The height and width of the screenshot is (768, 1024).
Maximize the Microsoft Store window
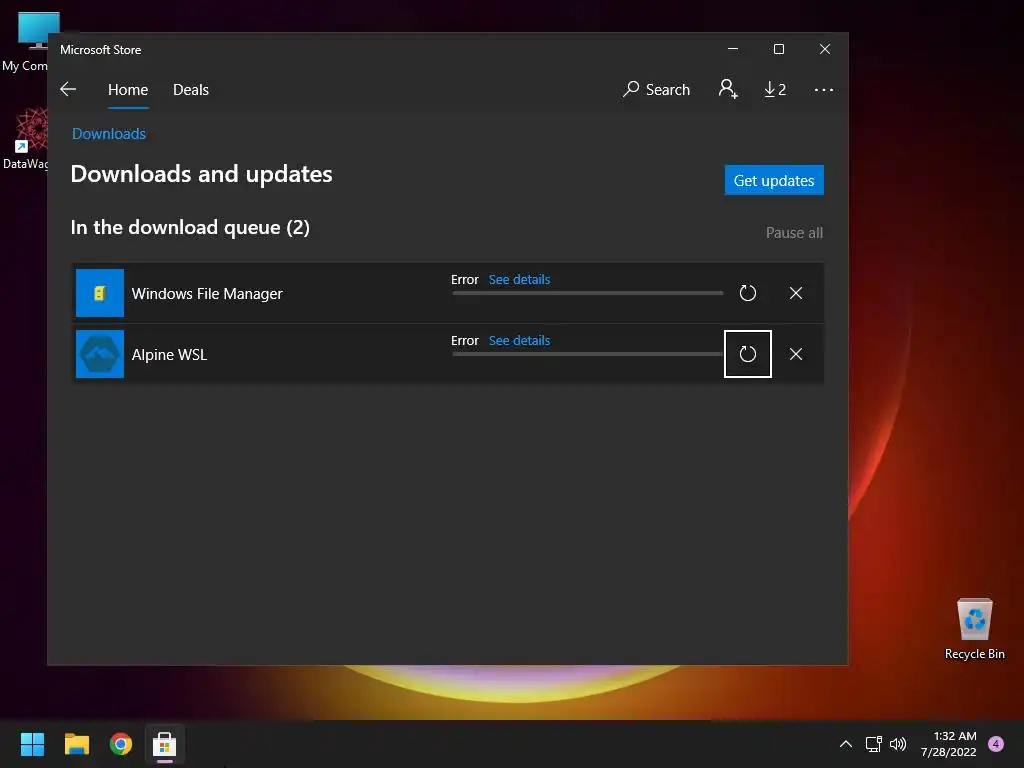(x=778, y=49)
